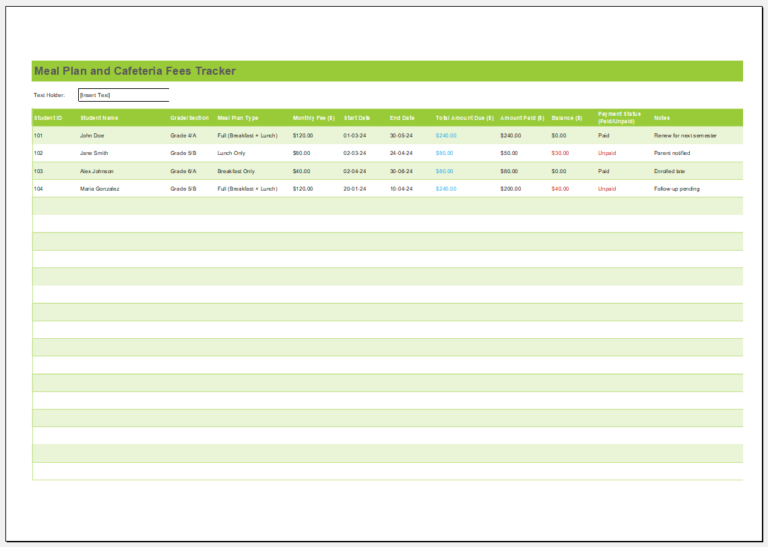
Task: Select Jane Smith's blue total due '$80.00'
Action: (x=444, y=153)
